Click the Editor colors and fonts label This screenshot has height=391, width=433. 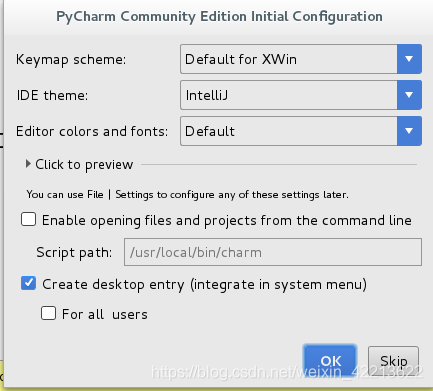click(92, 131)
